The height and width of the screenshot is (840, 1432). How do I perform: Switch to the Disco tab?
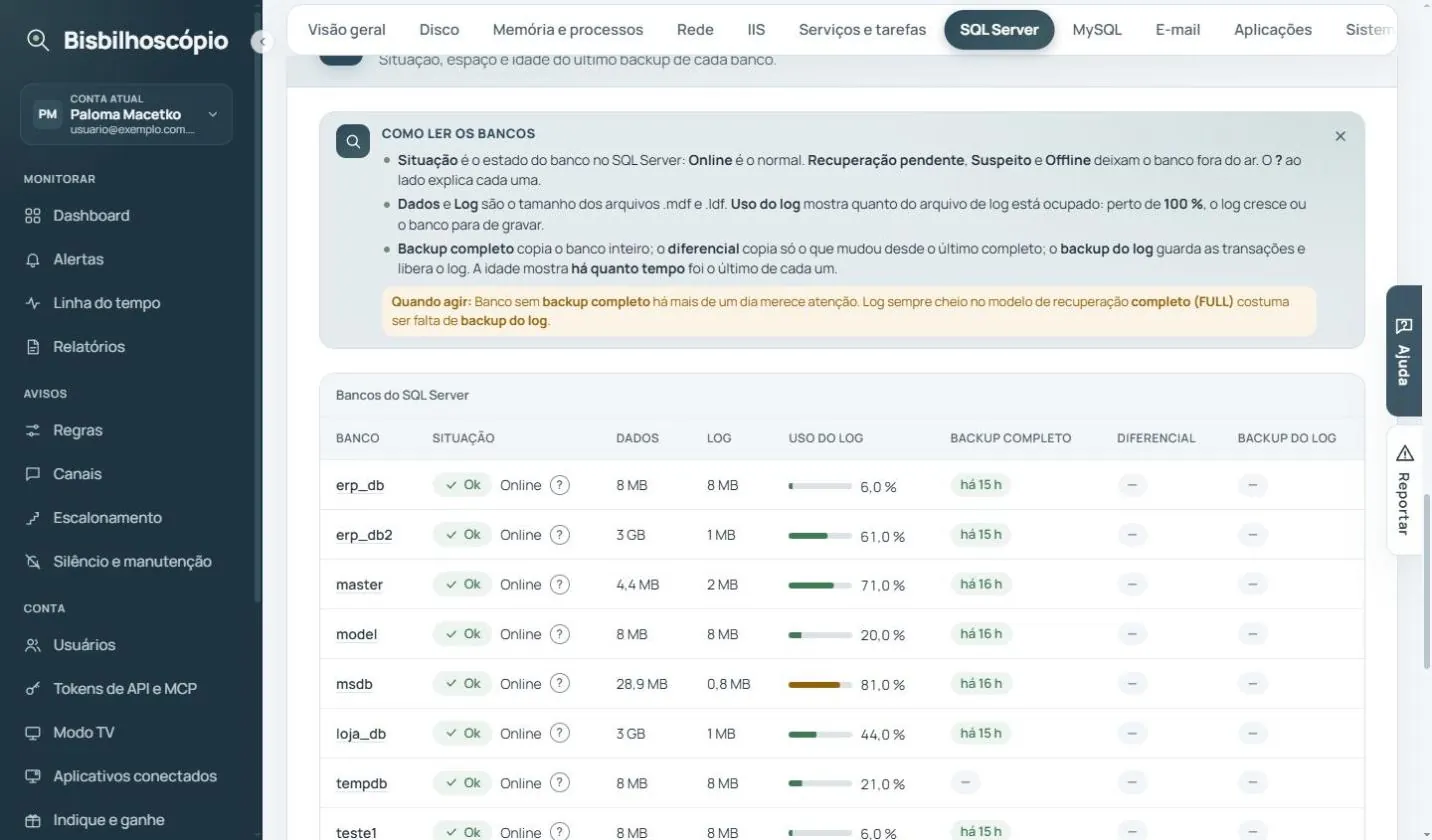click(x=439, y=29)
